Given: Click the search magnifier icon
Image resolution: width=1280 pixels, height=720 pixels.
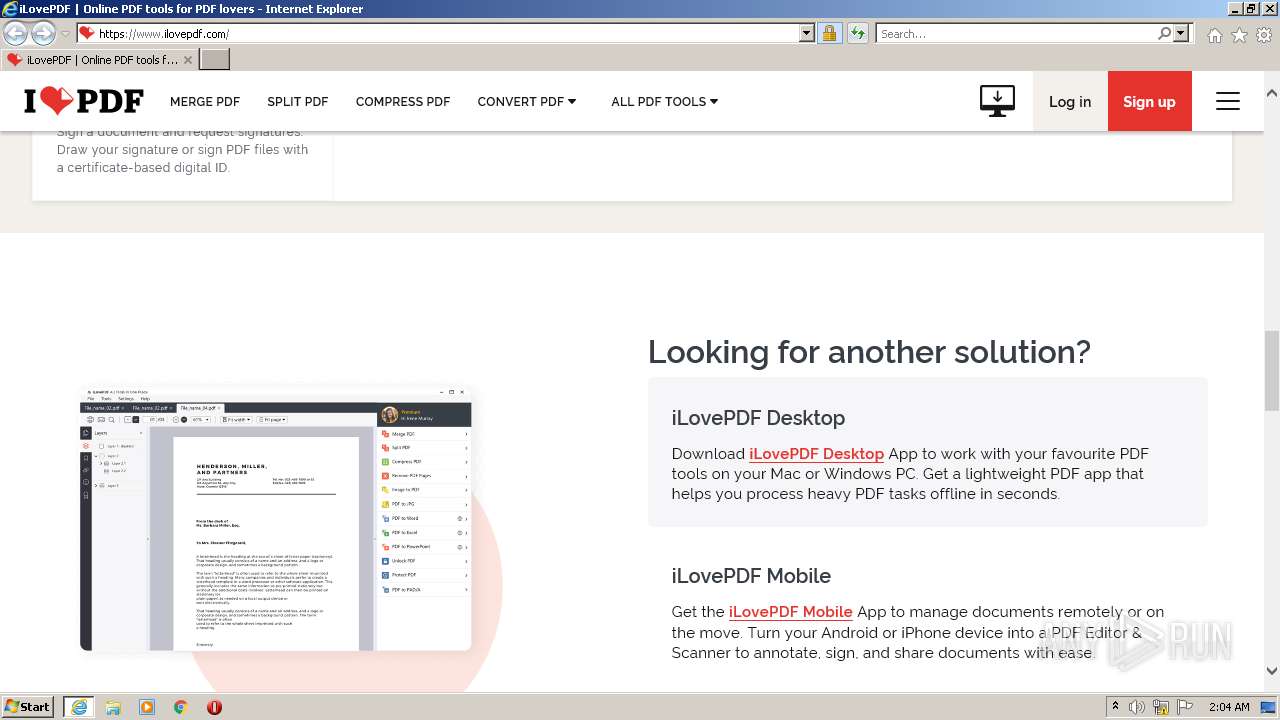Looking at the screenshot, I should [x=1164, y=33].
